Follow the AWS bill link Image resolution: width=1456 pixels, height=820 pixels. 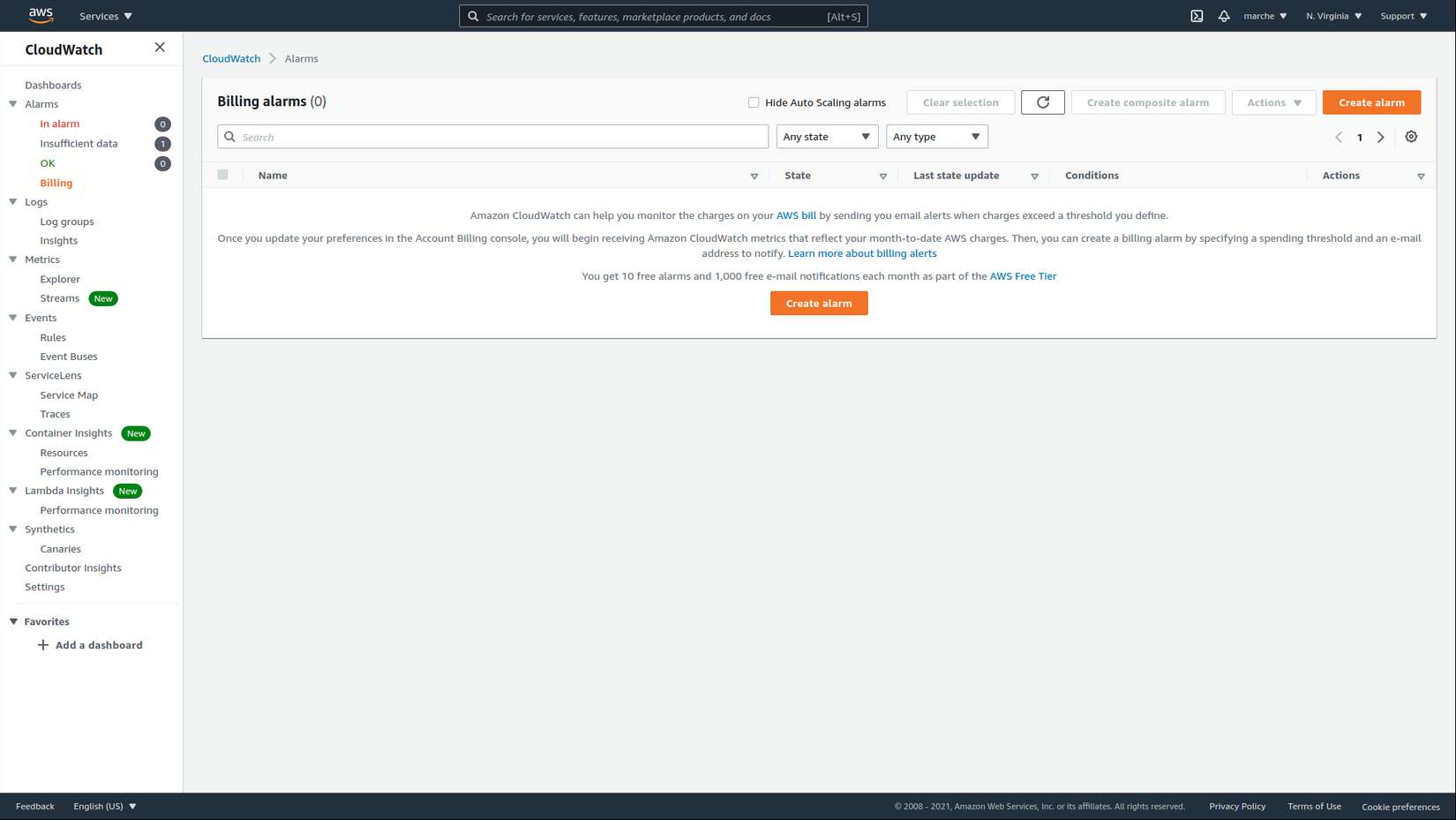(796, 215)
